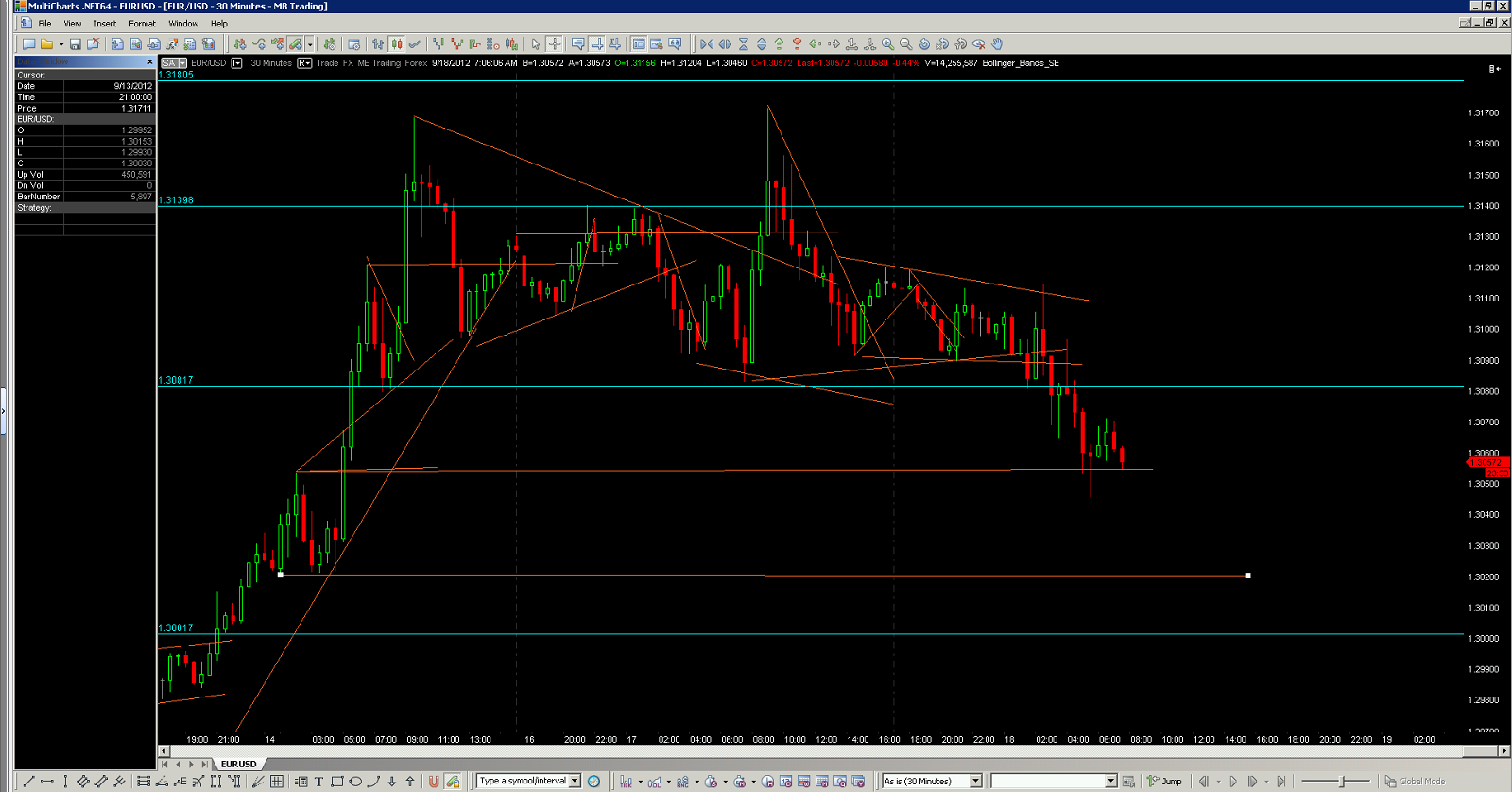
Task: Open the Help menu
Action: 219,24
